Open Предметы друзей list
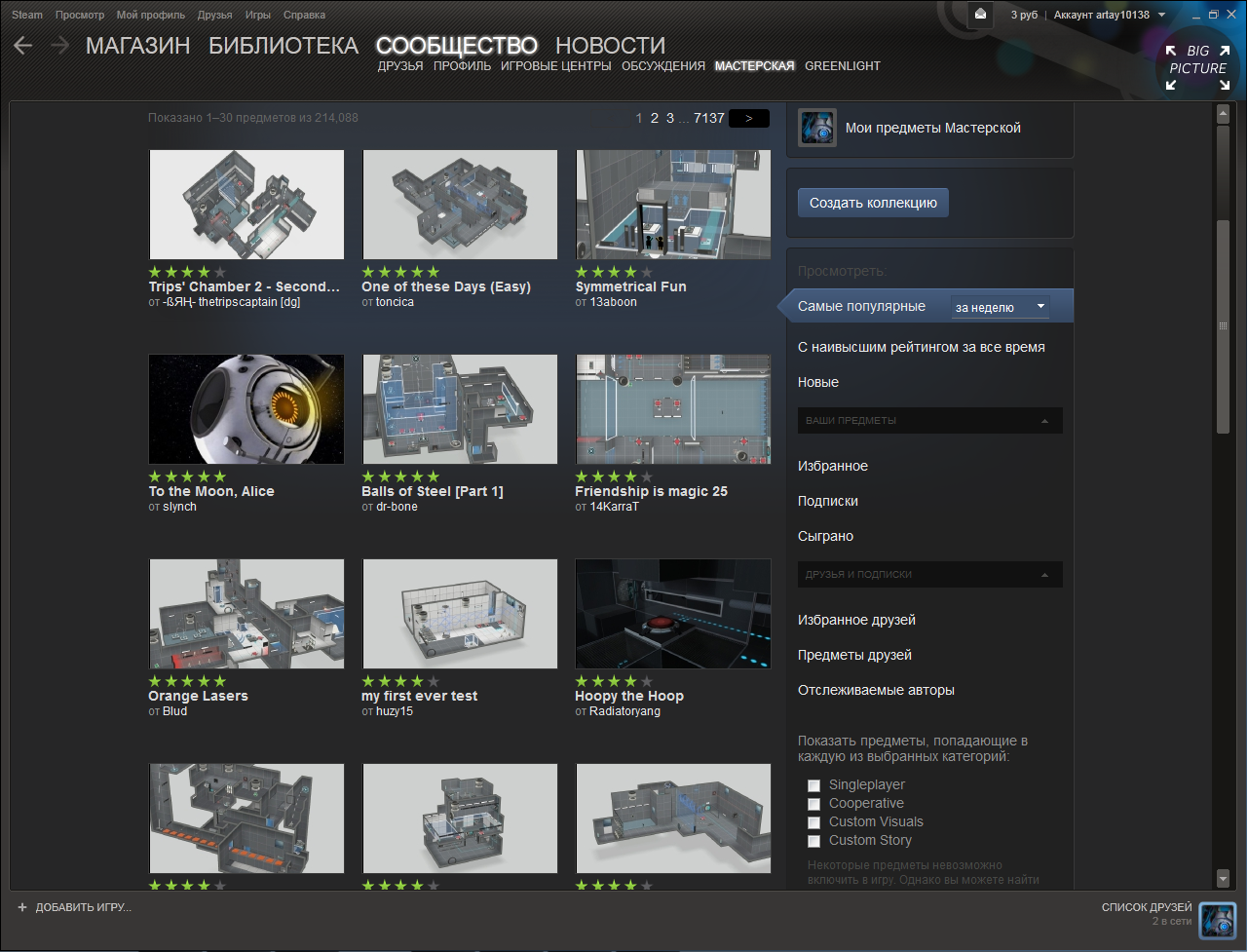 point(854,655)
